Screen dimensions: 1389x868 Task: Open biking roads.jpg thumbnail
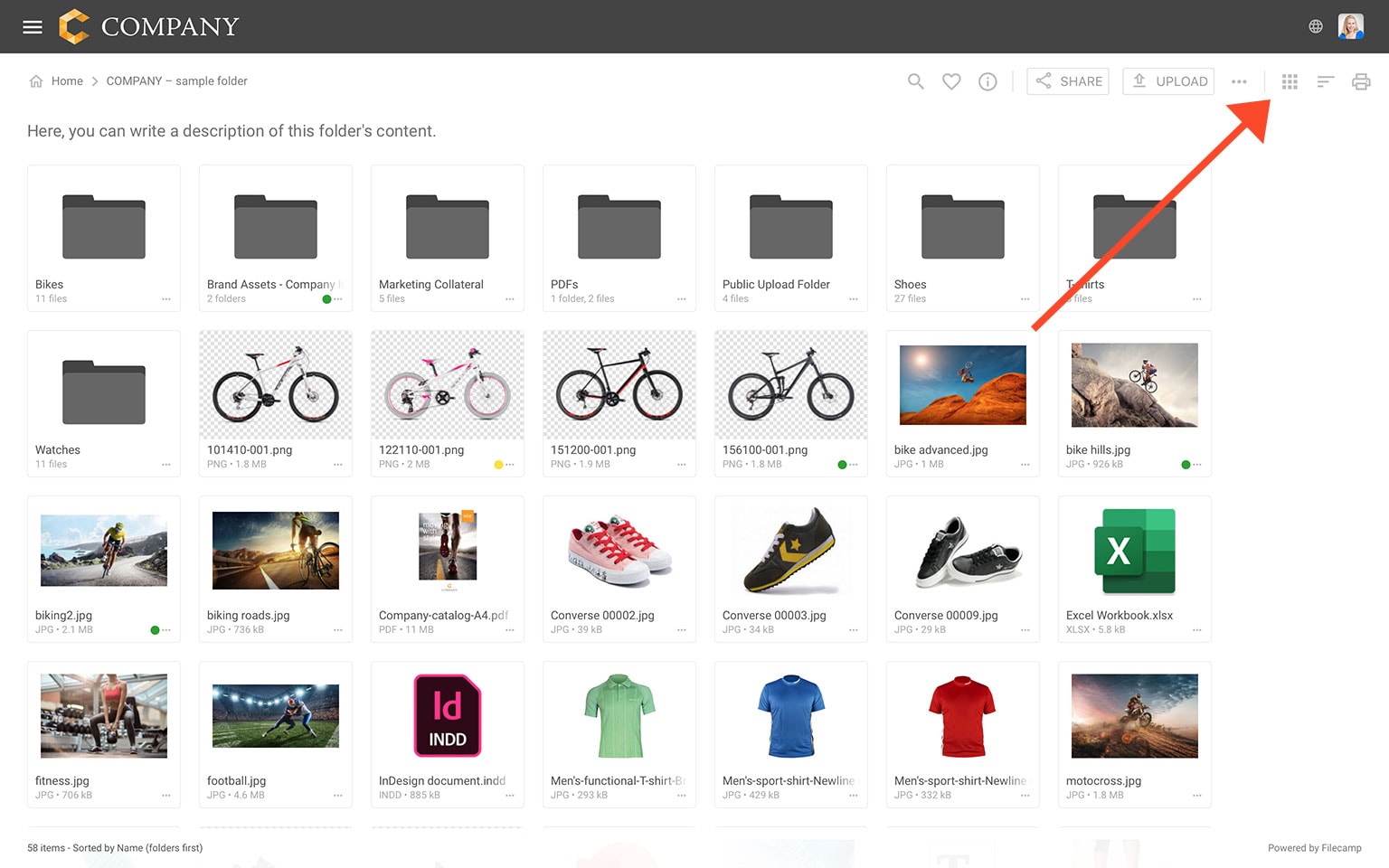pyautogui.click(x=276, y=551)
